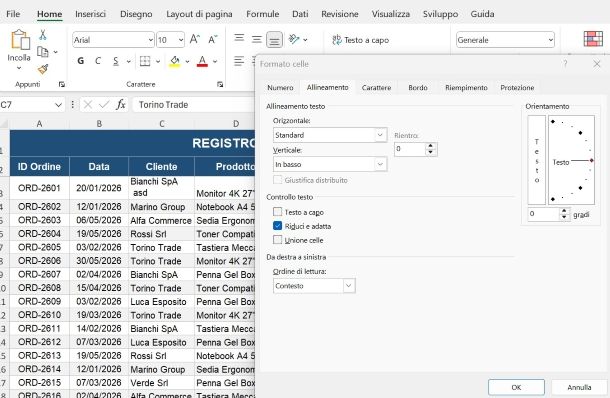610x398 pixels.
Task: Switch to the Numero tab
Action: click(x=280, y=88)
